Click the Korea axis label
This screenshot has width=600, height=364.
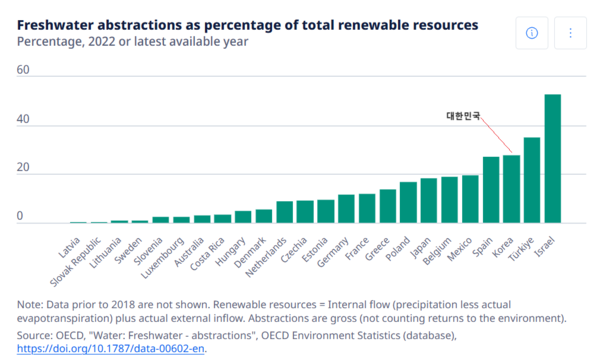coord(502,247)
